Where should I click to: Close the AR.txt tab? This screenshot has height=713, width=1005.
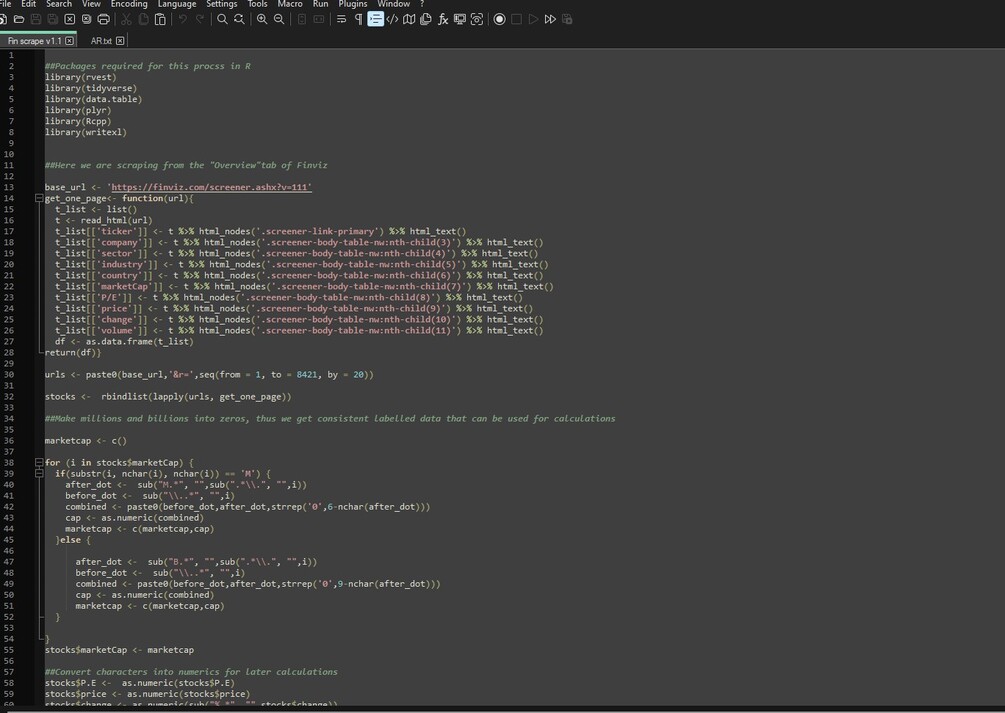[120, 41]
